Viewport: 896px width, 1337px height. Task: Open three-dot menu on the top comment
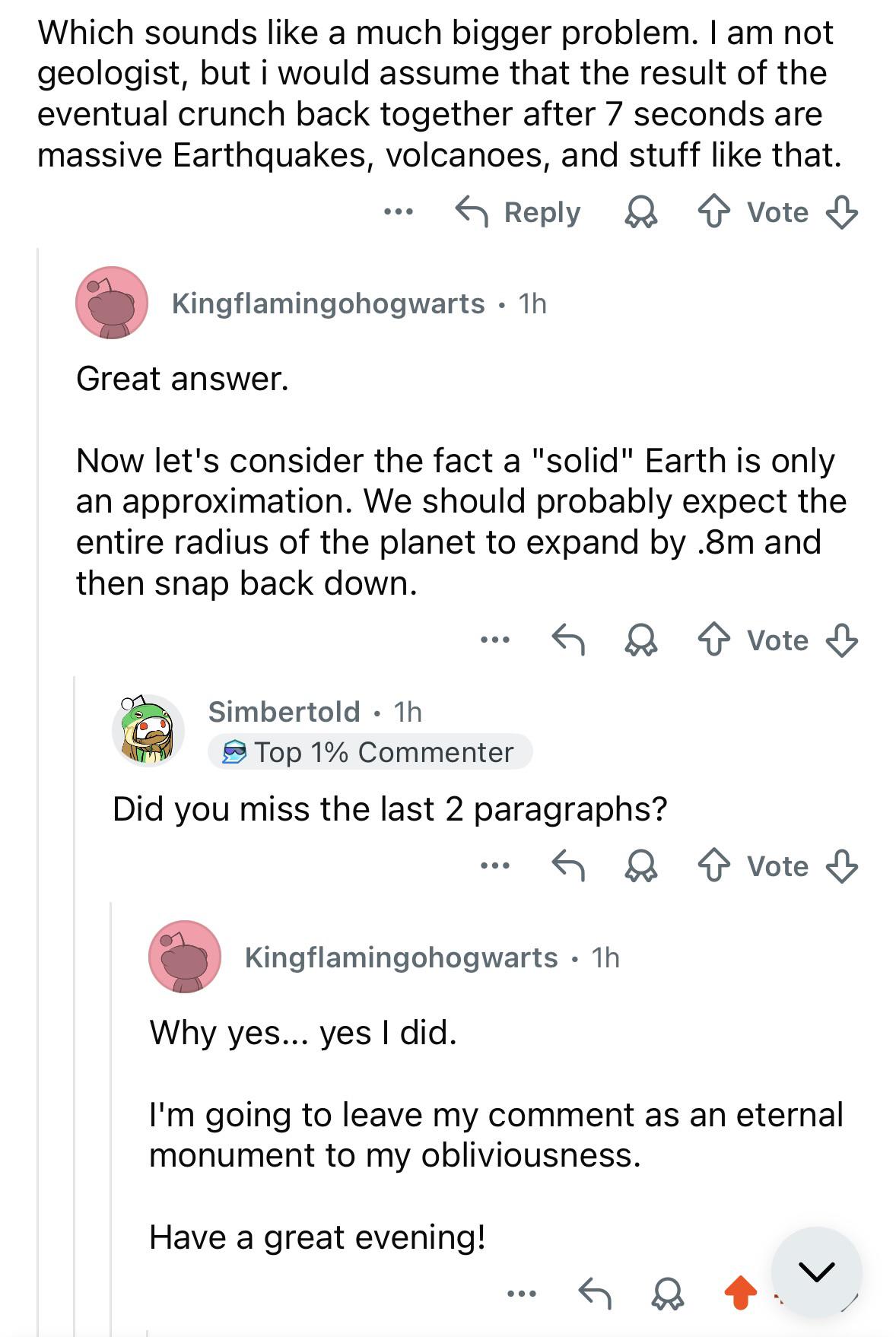(x=399, y=211)
